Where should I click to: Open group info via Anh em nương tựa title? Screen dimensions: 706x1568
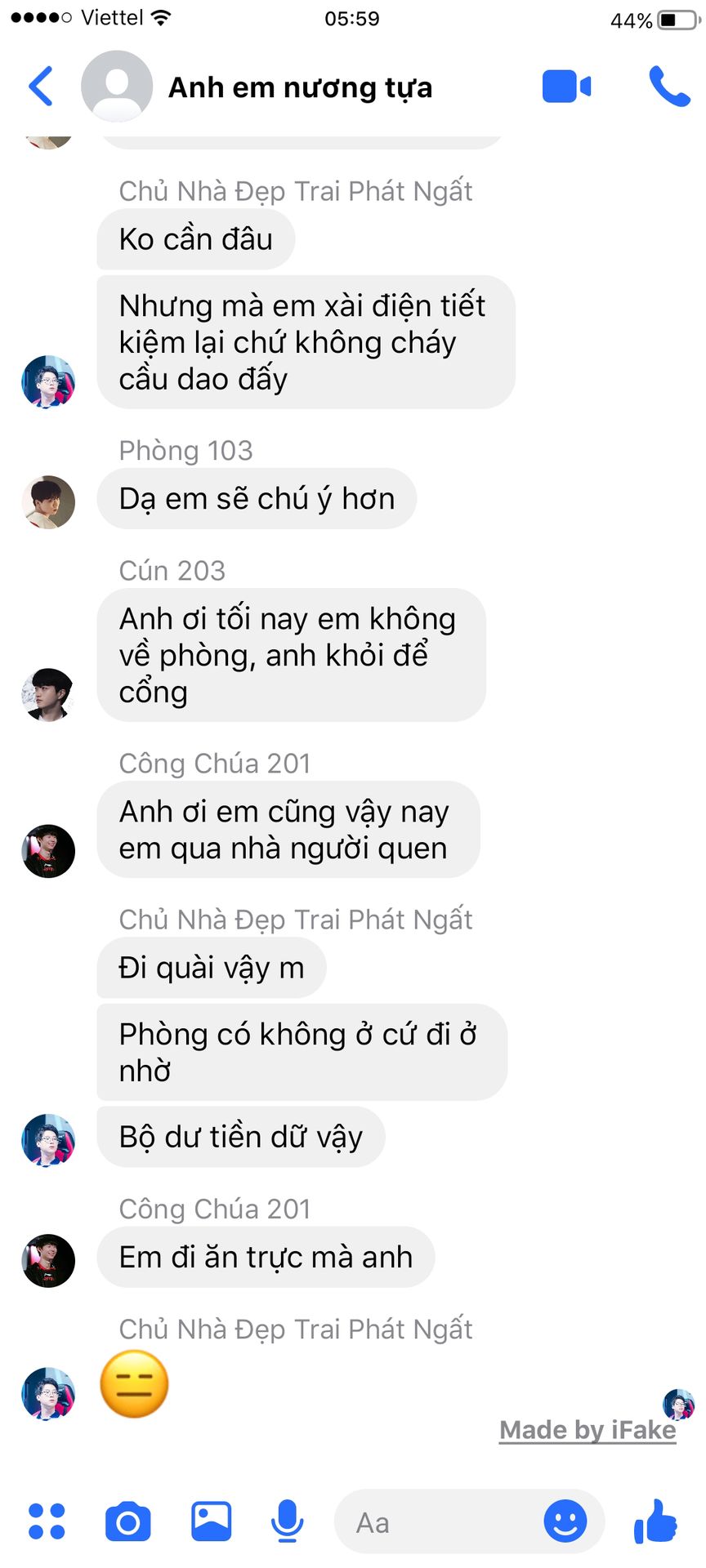point(300,87)
